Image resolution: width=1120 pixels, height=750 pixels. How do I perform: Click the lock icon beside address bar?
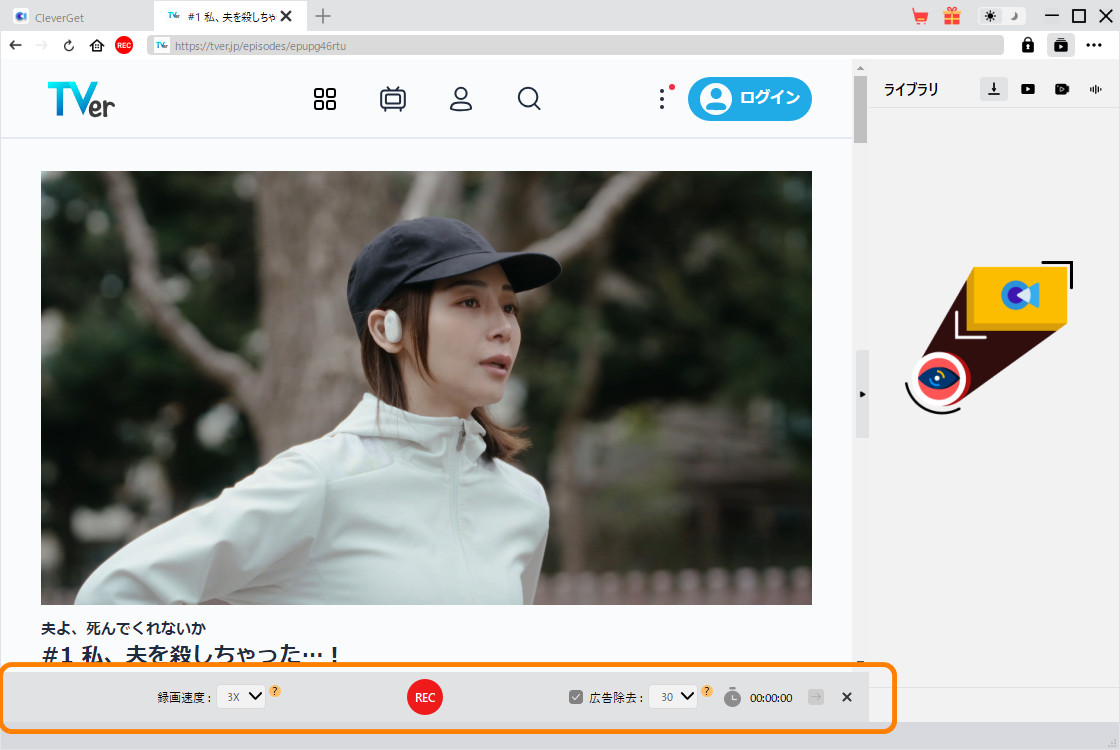tap(1027, 45)
